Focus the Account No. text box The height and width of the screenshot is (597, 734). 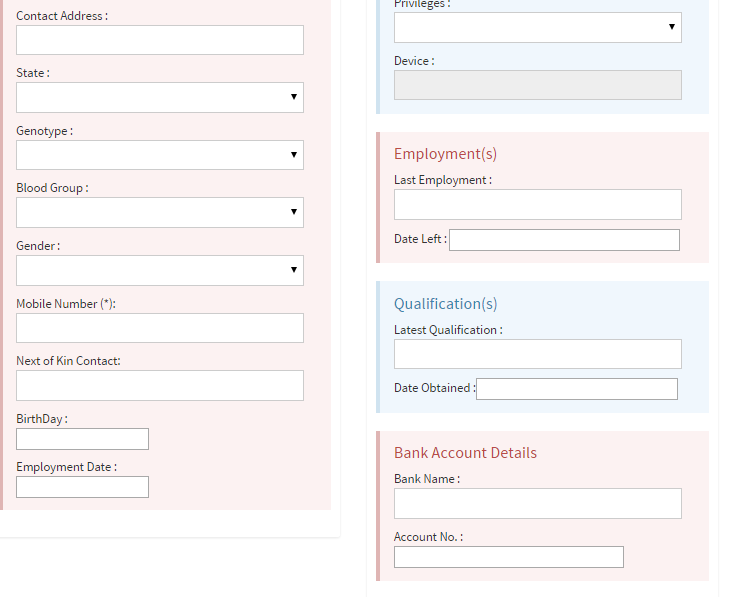(x=508, y=557)
